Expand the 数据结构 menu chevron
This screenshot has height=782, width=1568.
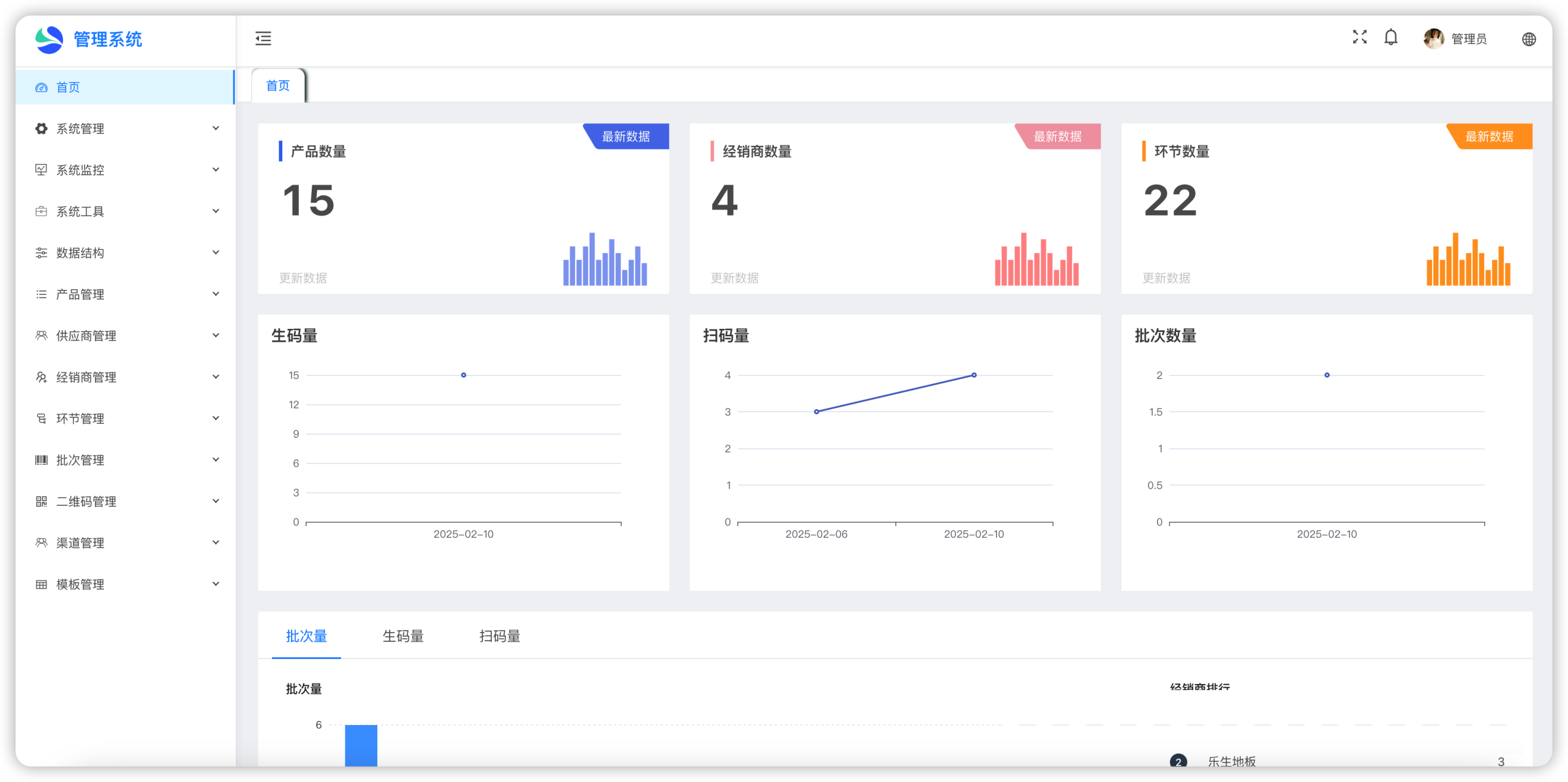pos(216,252)
